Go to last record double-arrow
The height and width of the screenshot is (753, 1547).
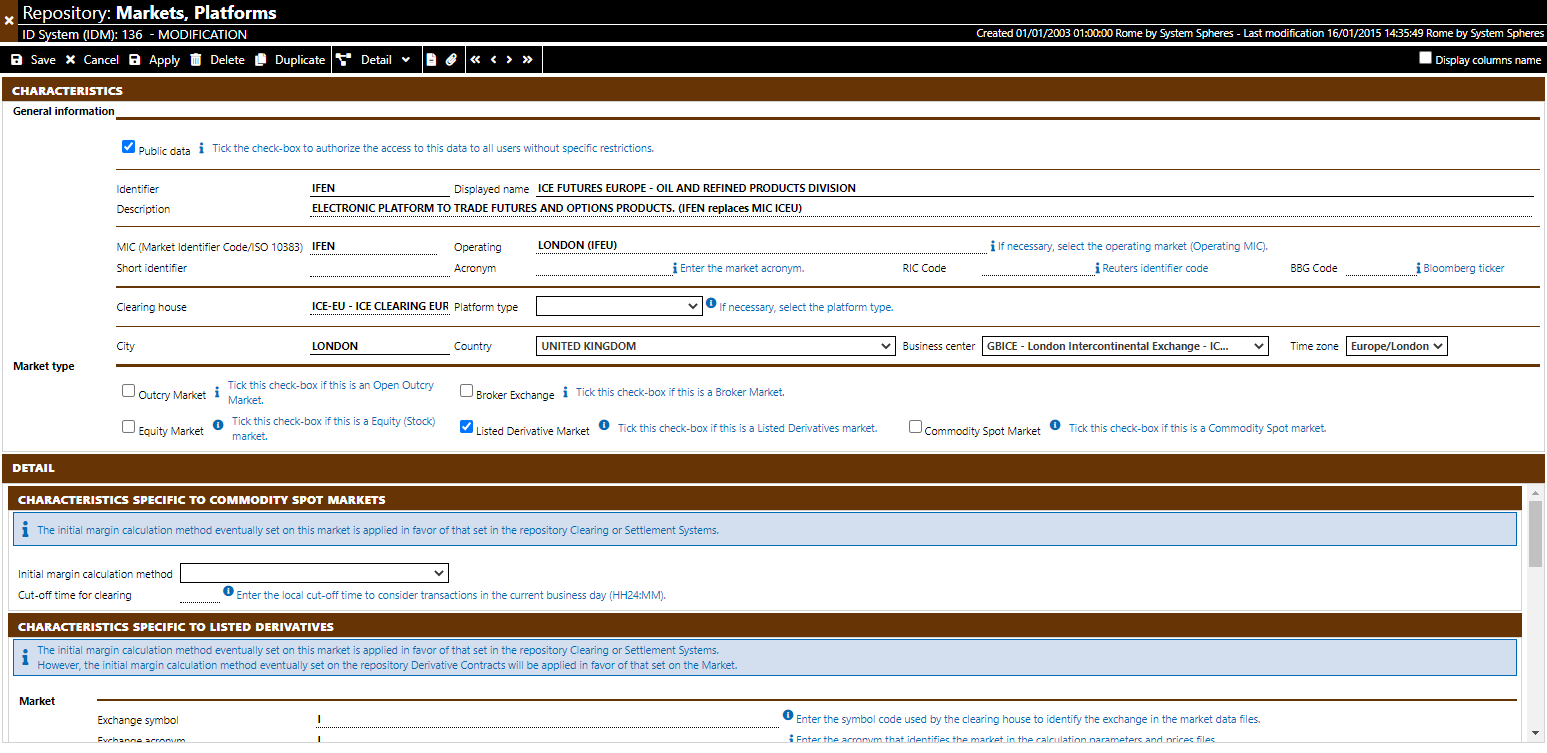pos(527,60)
